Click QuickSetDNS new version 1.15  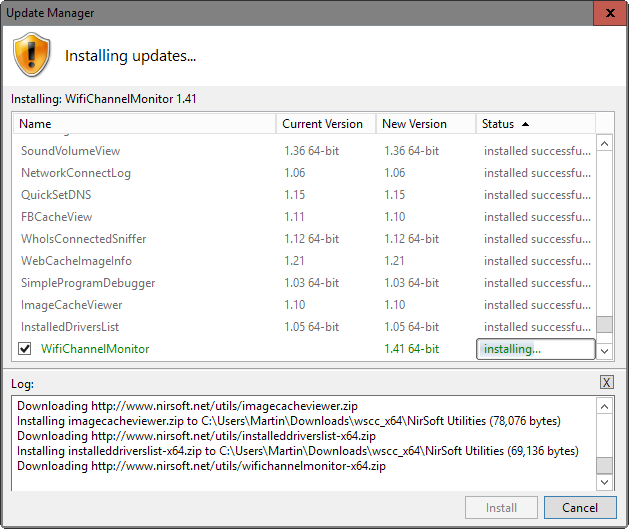[395, 195]
